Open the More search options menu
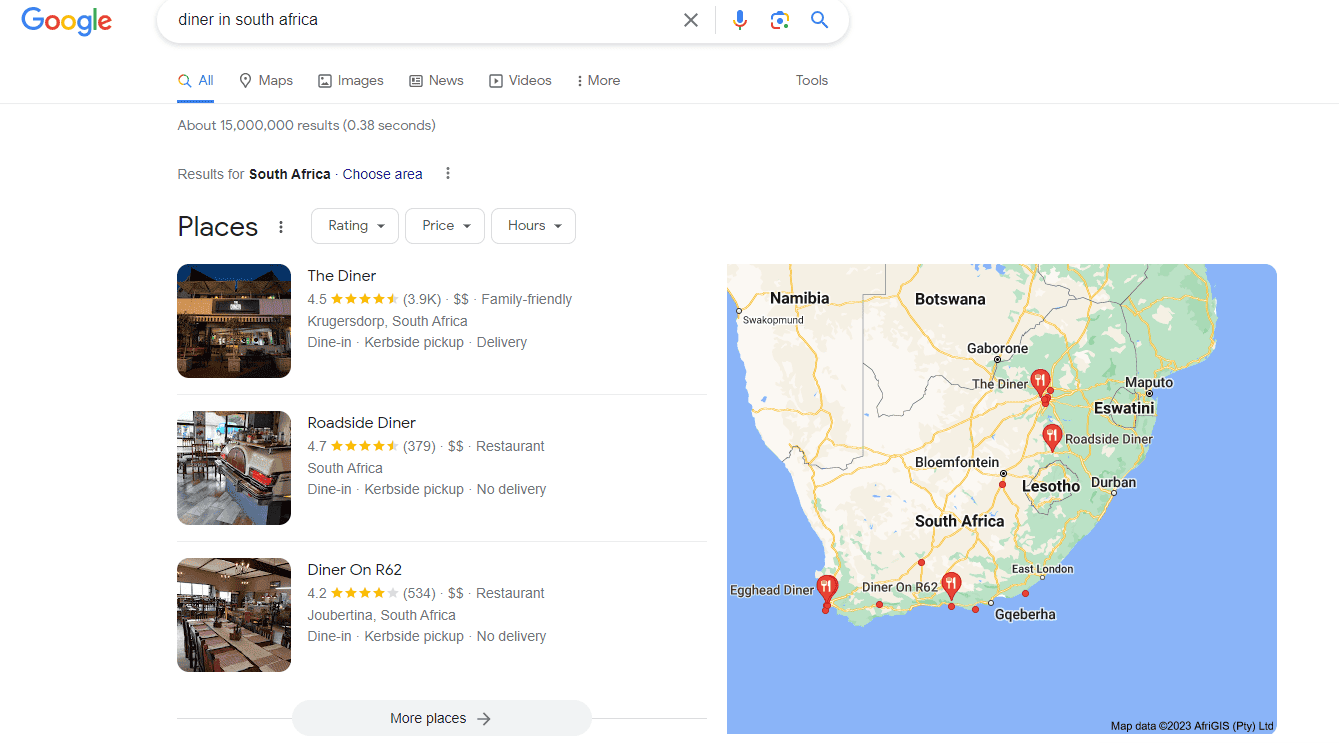1339x743 pixels. pos(597,80)
